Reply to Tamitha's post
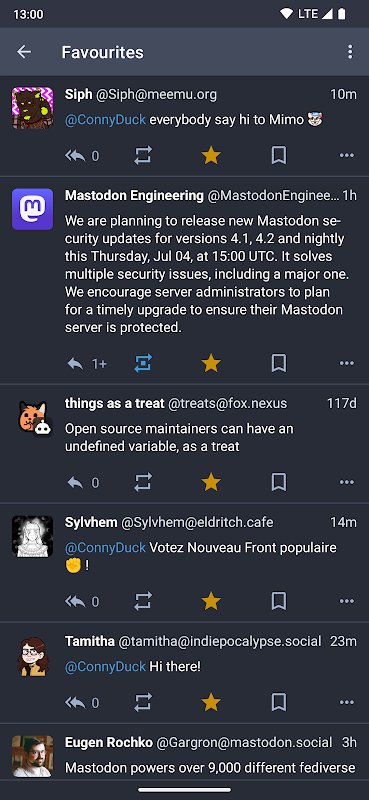 (76, 703)
